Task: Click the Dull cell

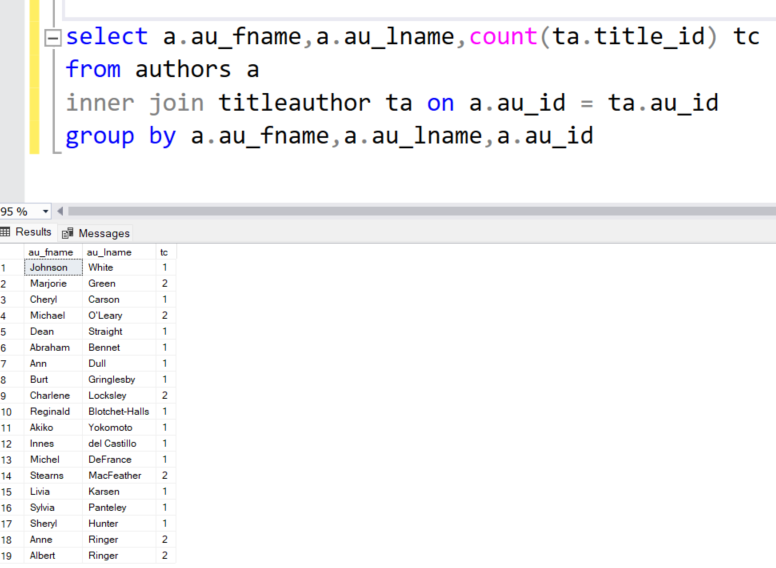Action: (119, 364)
